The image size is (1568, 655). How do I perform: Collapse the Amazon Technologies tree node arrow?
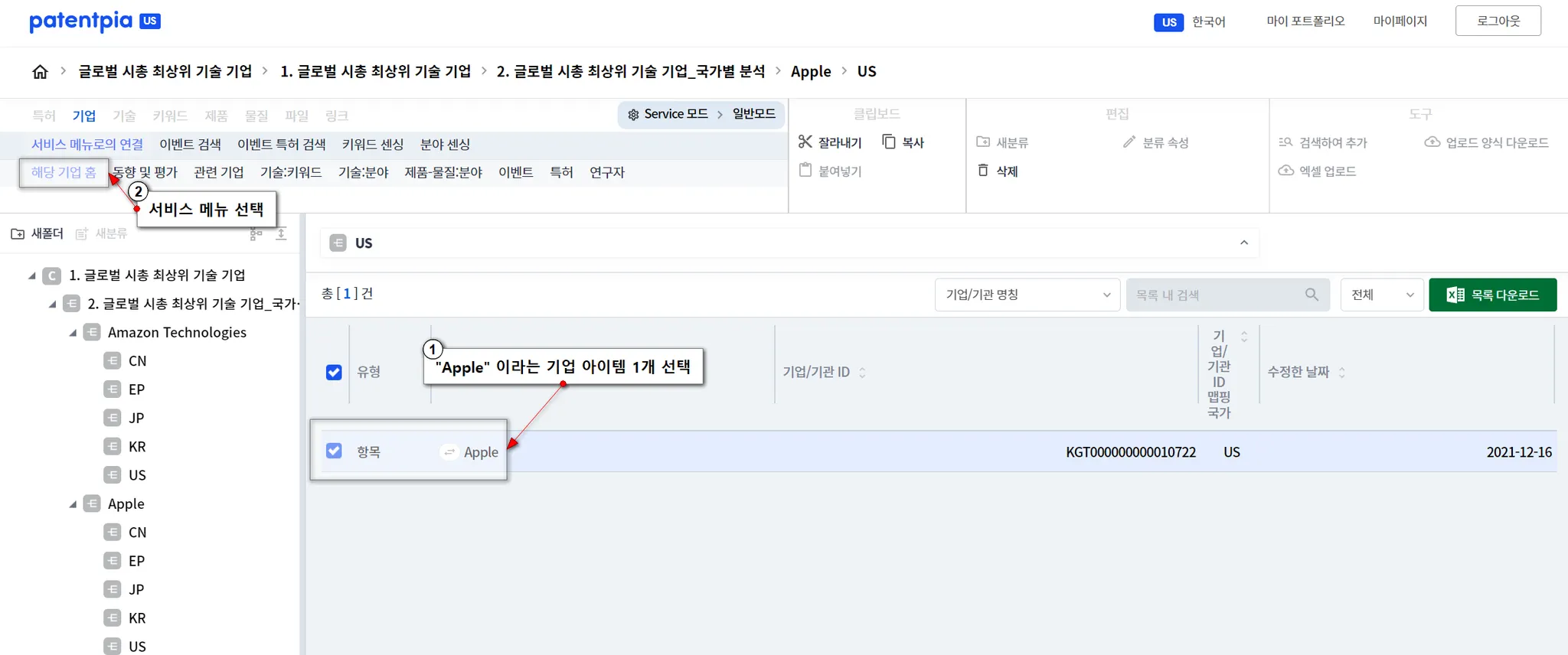[x=73, y=333]
